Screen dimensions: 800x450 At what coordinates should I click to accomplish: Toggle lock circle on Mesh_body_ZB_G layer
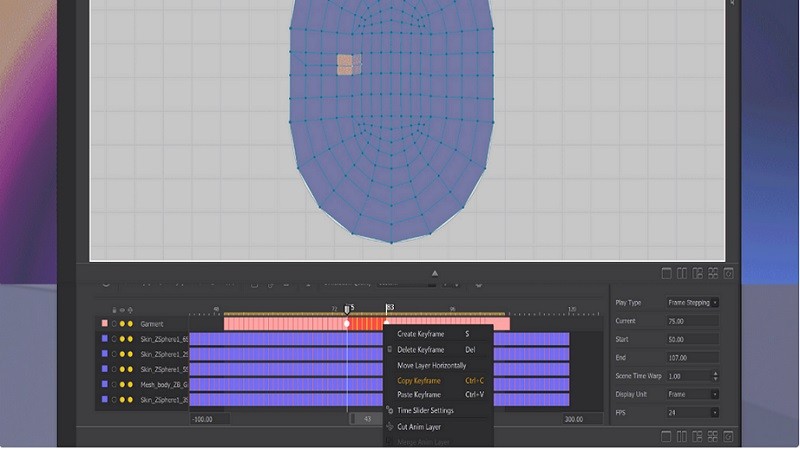(x=113, y=384)
